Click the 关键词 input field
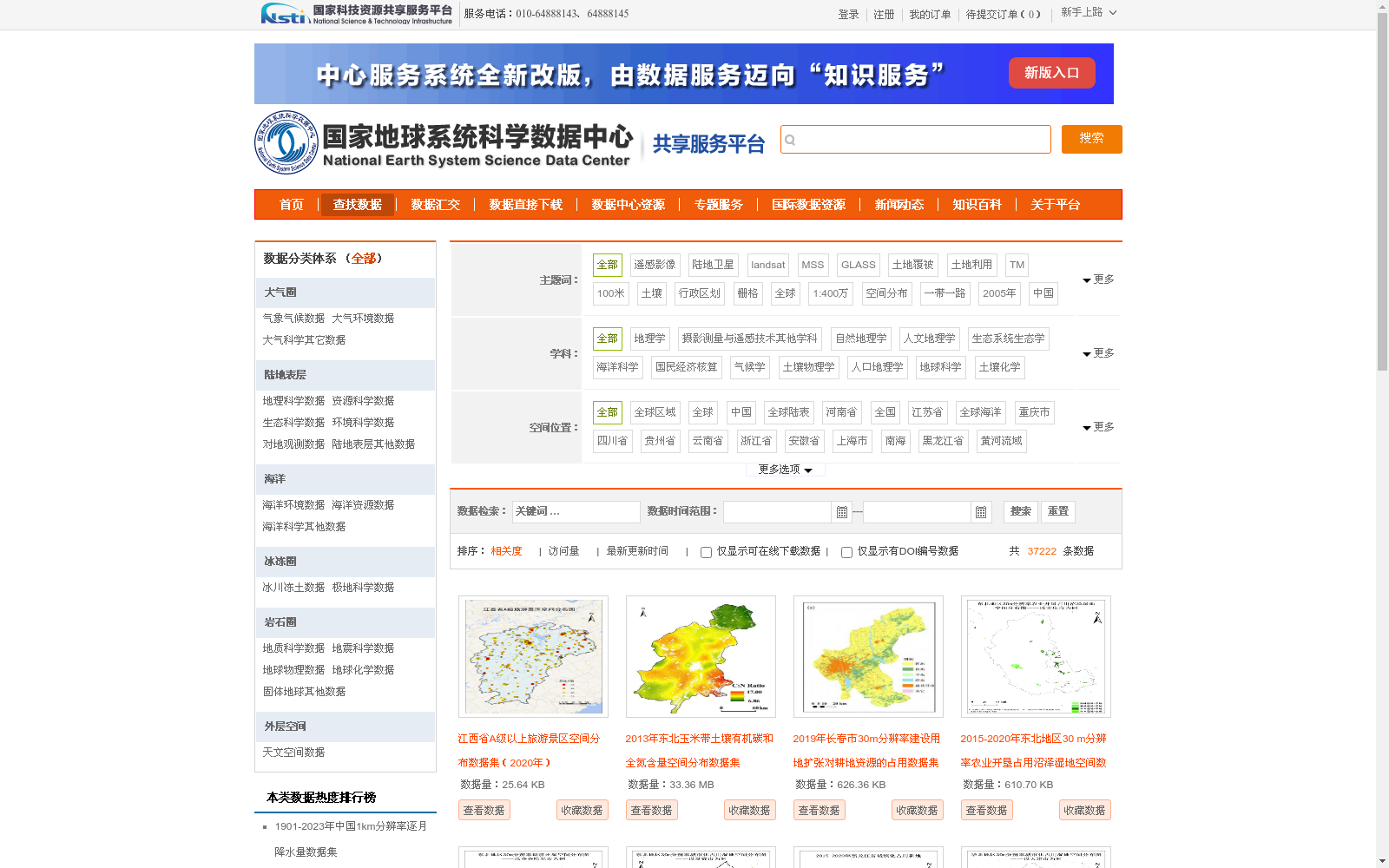The height and width of the screenshot is (868, 1389). pyautogui.click(x=576, y=512)
